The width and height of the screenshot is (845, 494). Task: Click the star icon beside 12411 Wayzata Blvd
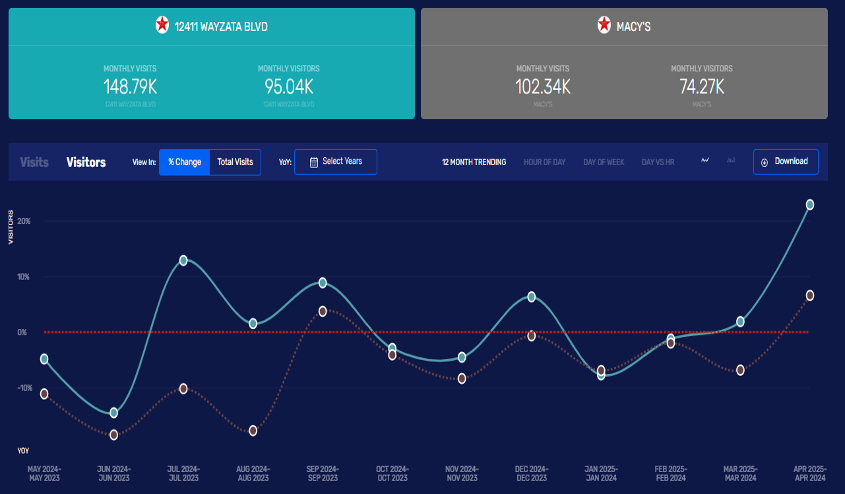pyautogui.click(x=162, y=25)
